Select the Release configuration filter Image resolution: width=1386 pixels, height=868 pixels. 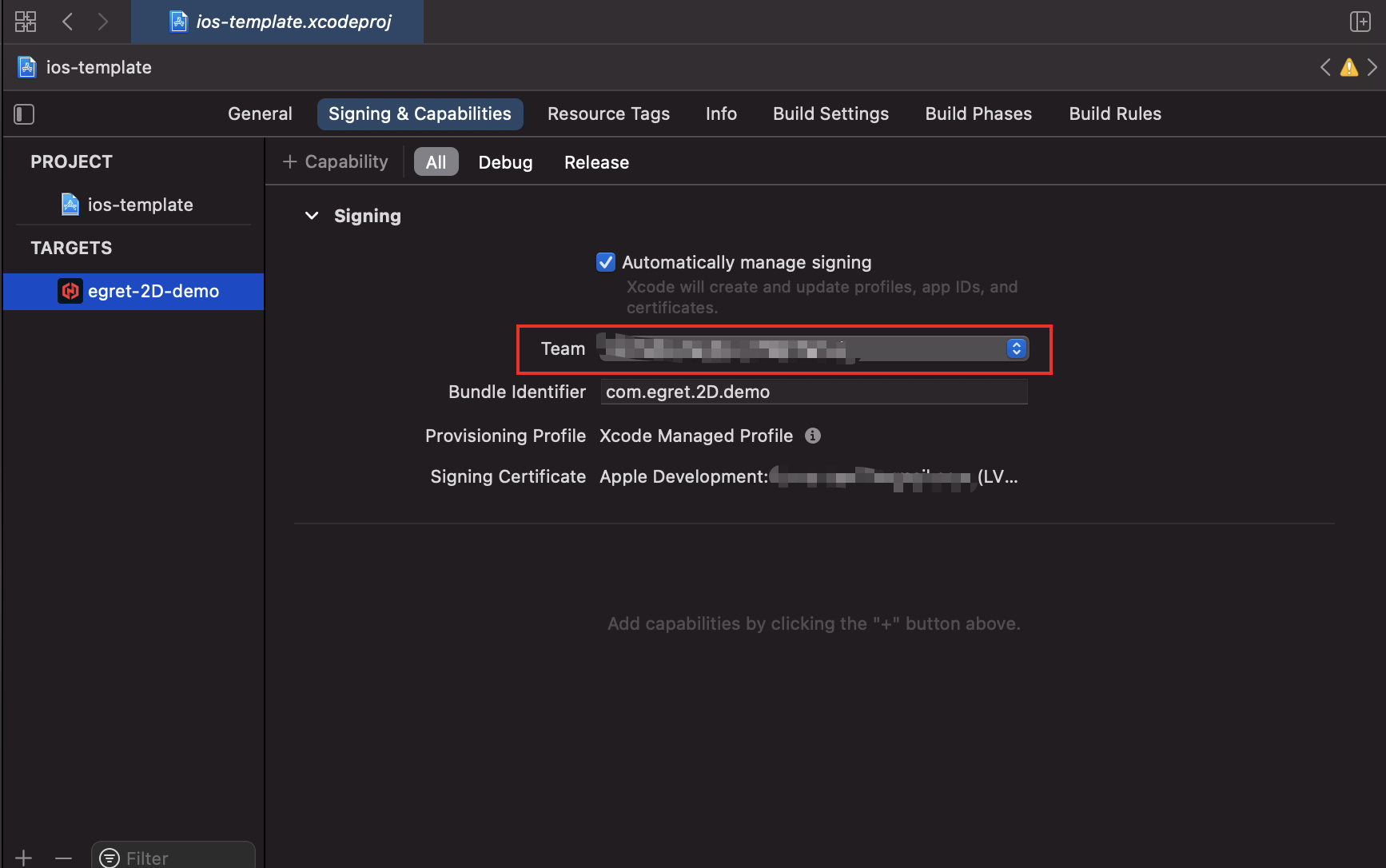(596, 162)
